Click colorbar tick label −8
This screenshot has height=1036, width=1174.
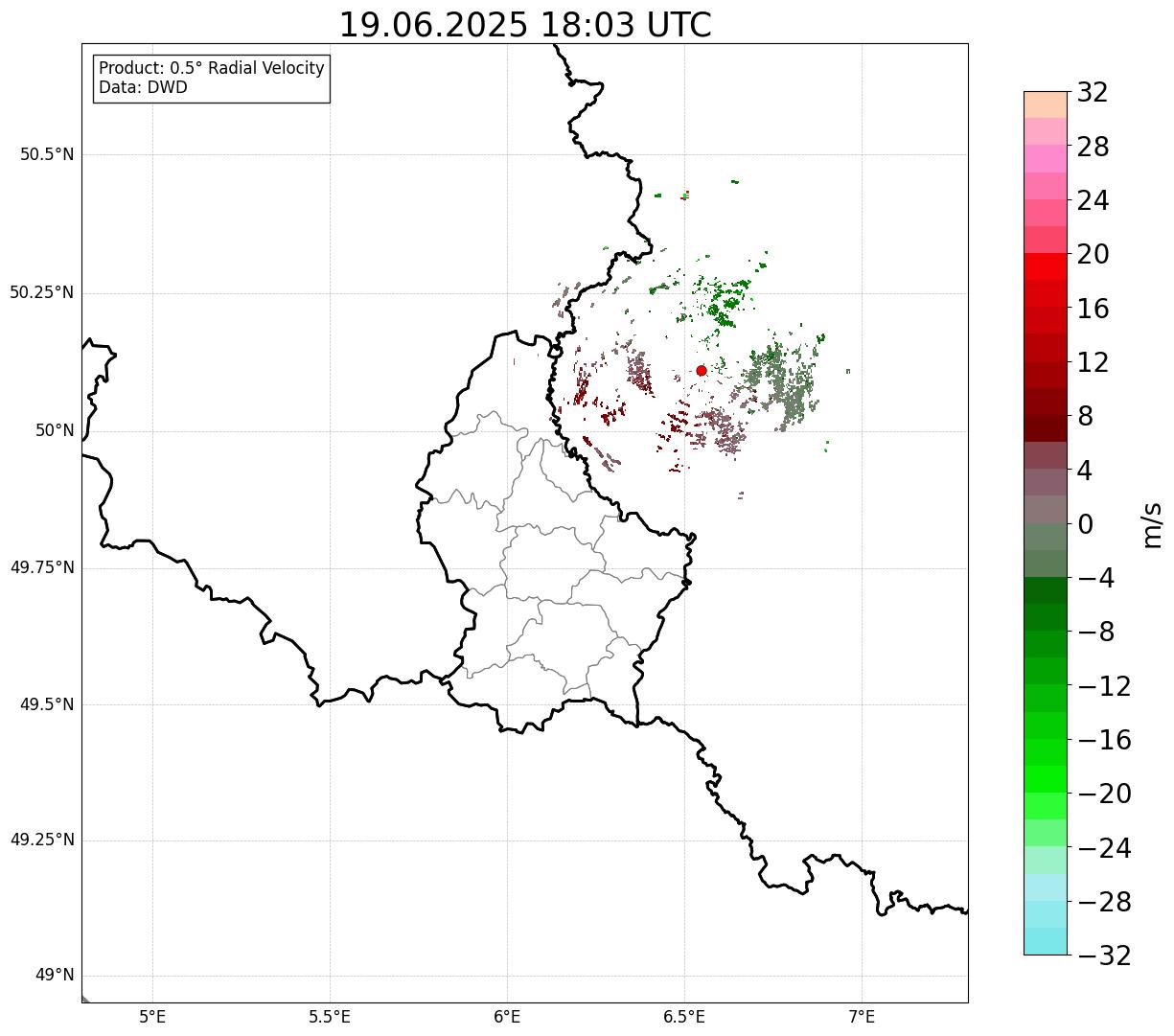tap(1095, 633)
